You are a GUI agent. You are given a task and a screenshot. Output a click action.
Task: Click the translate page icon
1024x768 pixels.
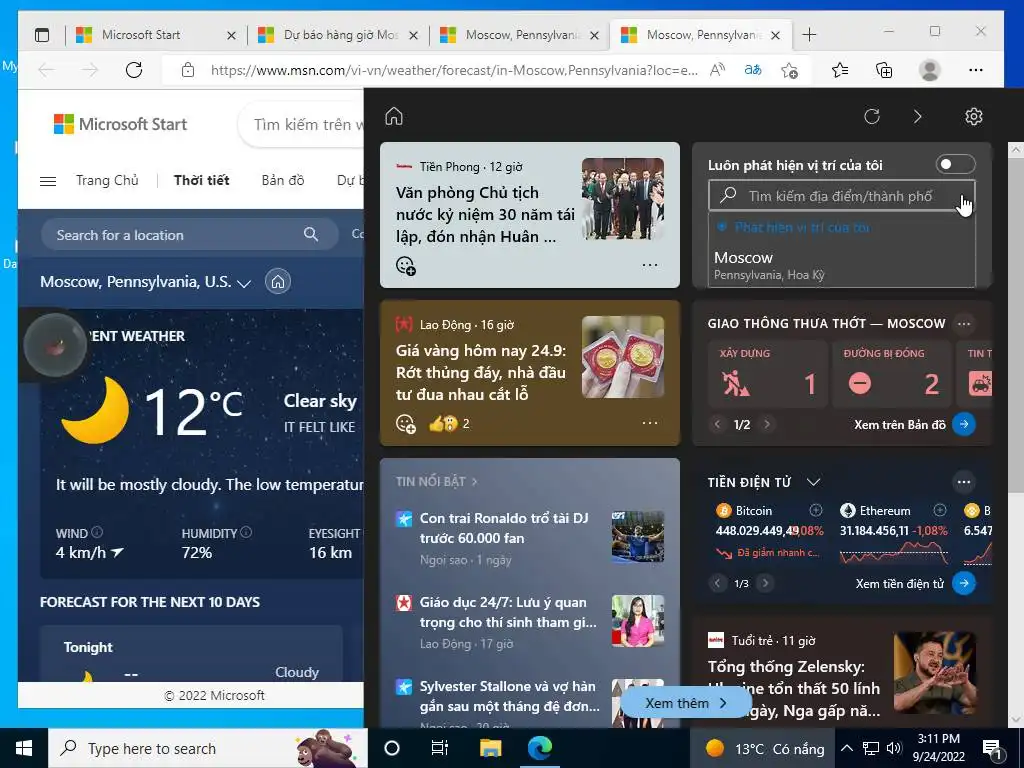(753, 70)
